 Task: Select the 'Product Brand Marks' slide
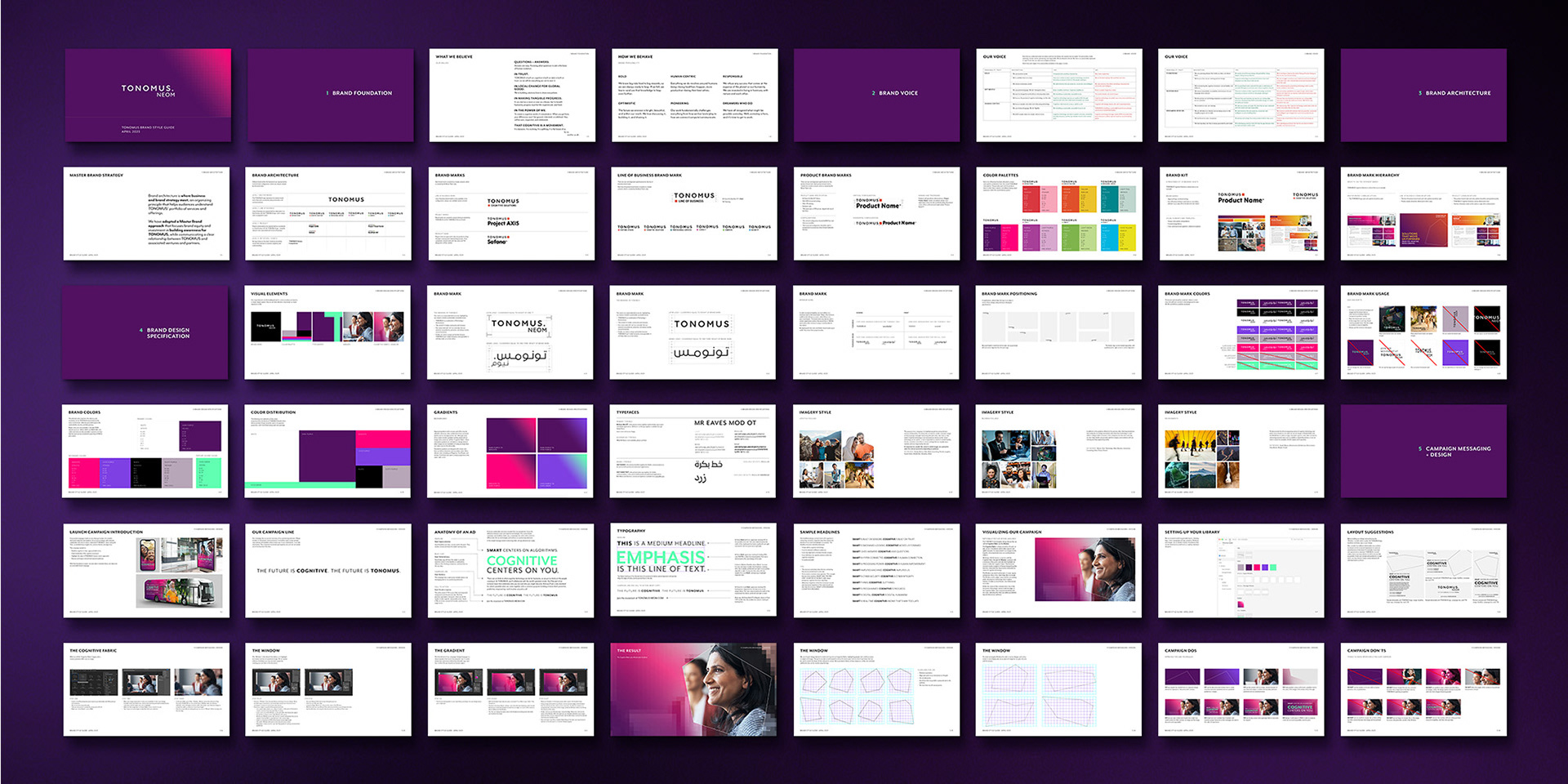coord(876,214)
